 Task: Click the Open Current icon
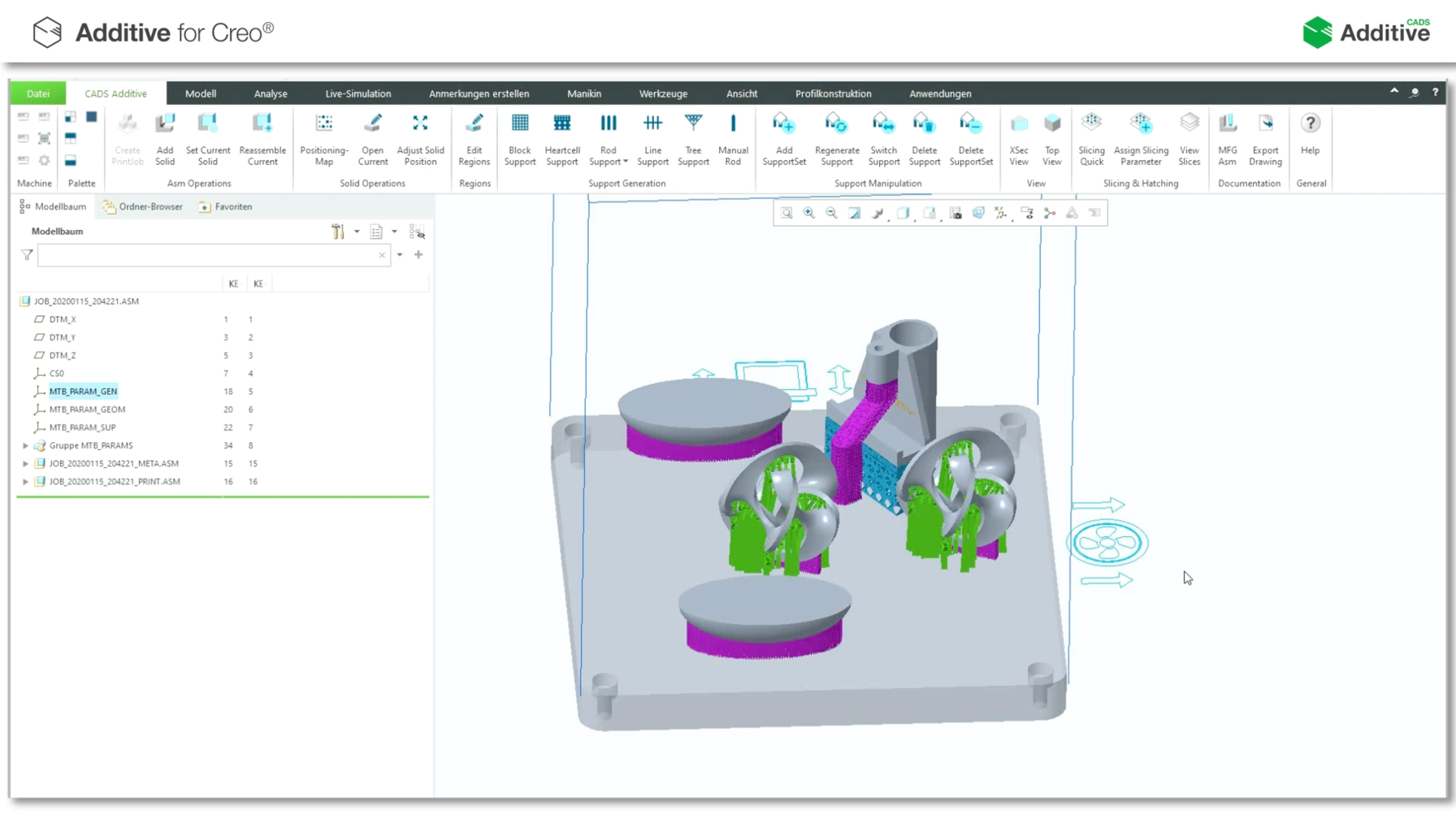coord(373,140)
